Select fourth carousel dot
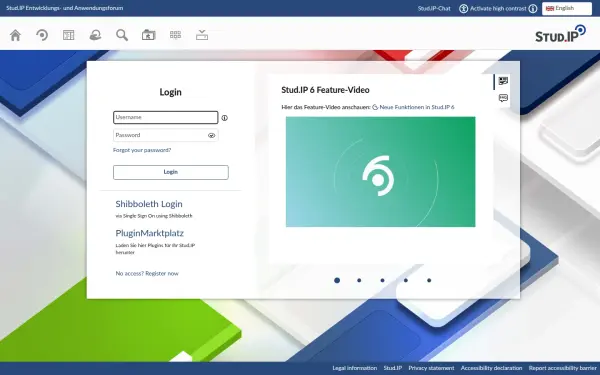Image resolution: width=600 pixels, height=375 pixels. click(406, 280)
